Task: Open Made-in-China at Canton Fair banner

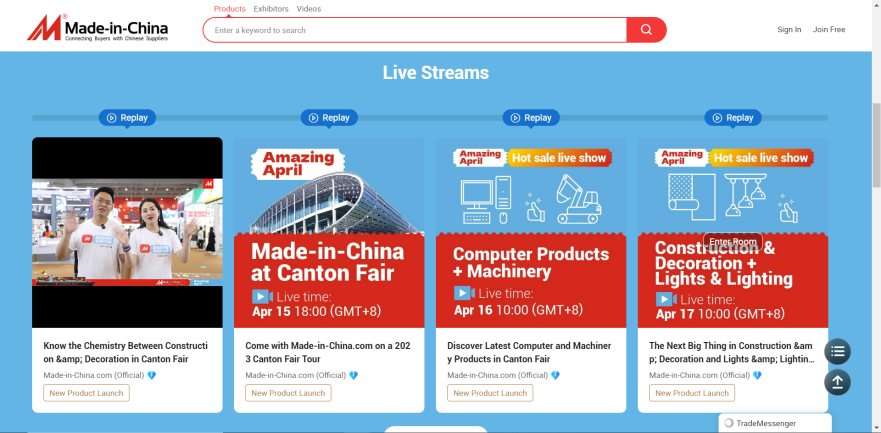Action: [x=329, y=233]
